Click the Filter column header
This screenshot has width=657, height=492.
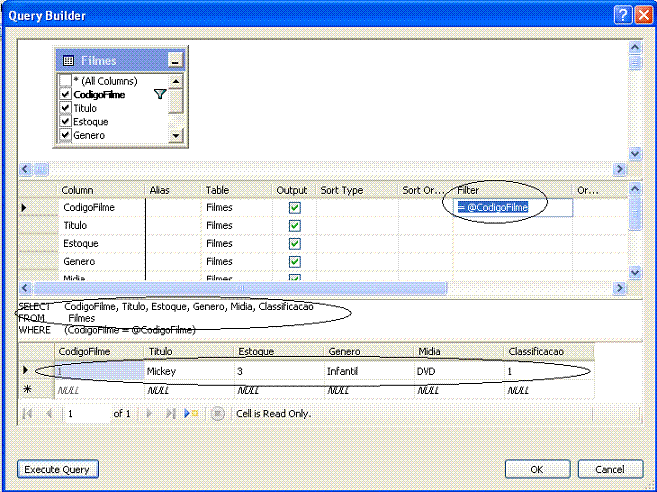(512, 190)
